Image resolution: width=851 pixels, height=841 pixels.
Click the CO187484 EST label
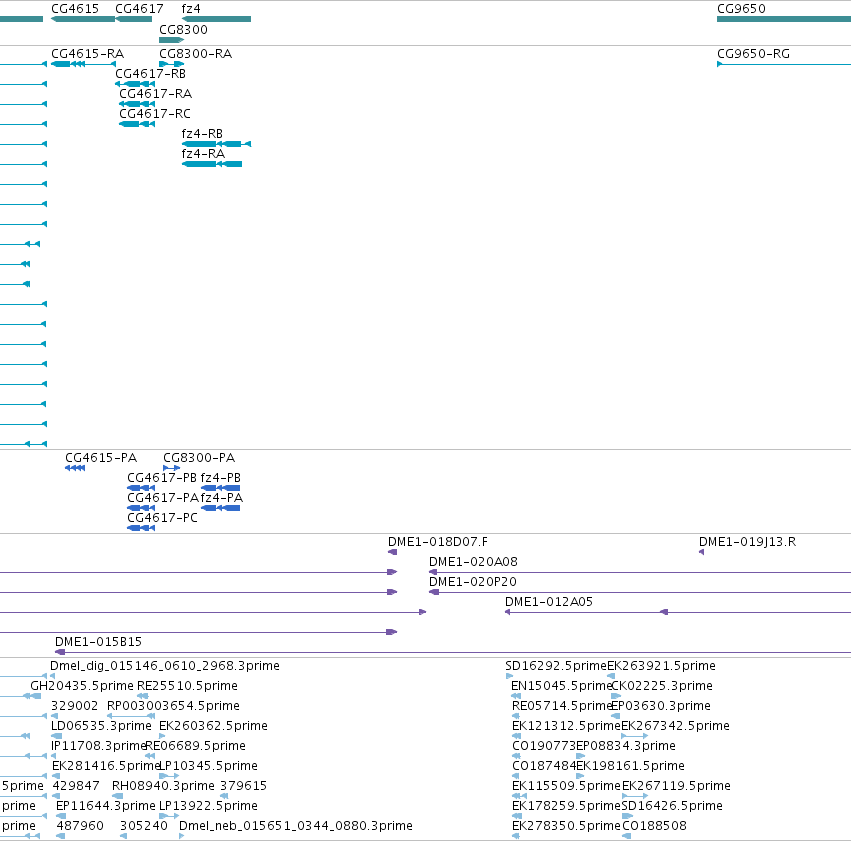pos(544,766)
